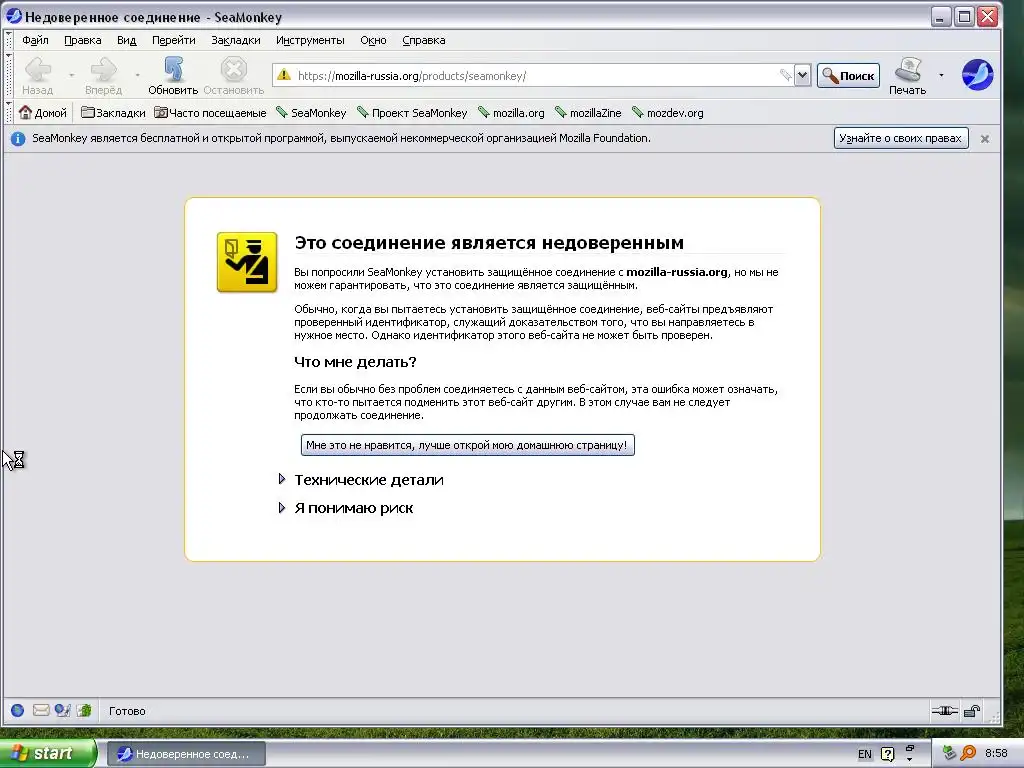Click the bookmarks toolbar grippy handle
Image resolution: width=1024 pixels, height=768 pixels.
click(x=9, y=112)
